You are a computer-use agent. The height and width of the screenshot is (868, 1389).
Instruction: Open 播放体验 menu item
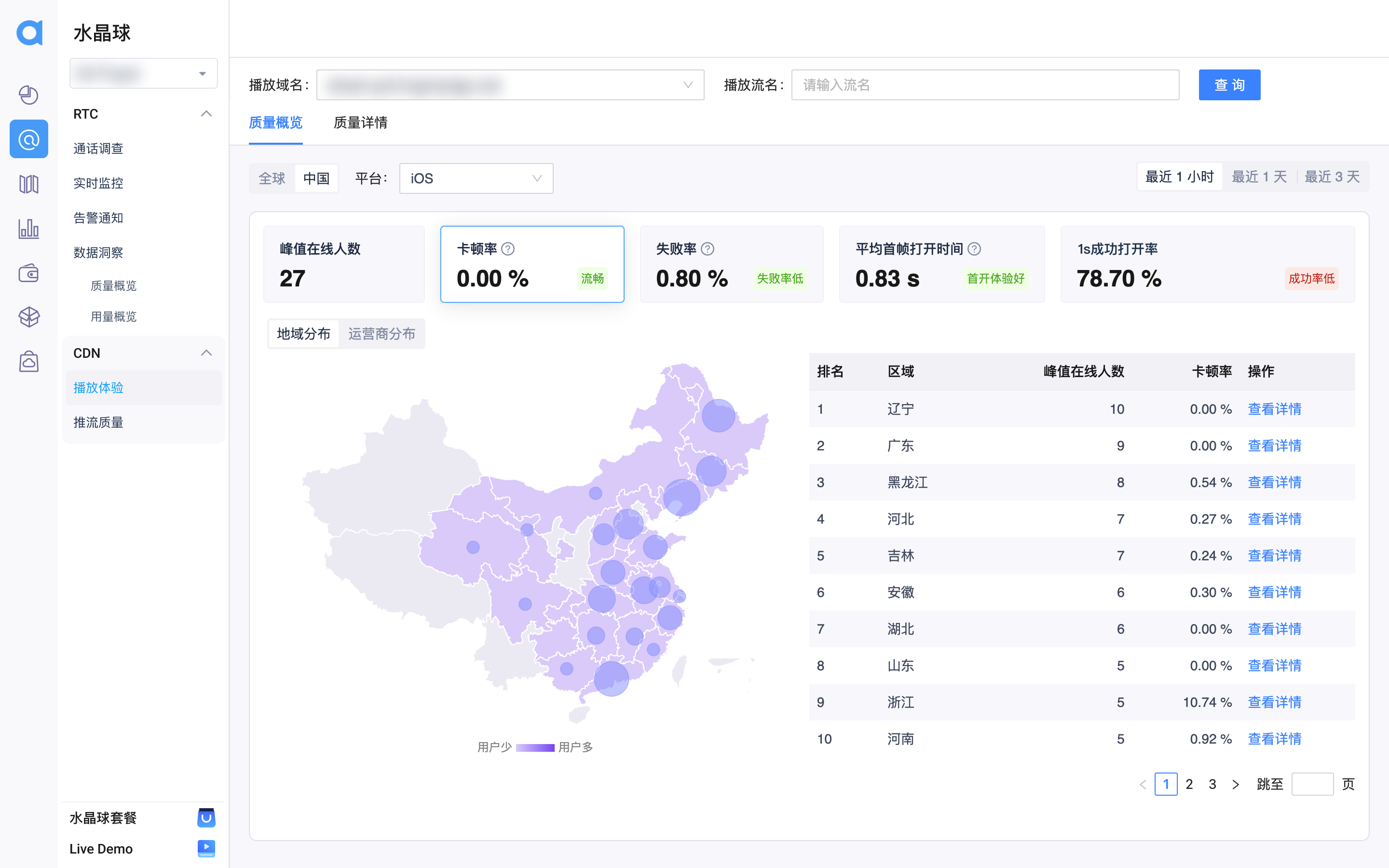[144, 388]
